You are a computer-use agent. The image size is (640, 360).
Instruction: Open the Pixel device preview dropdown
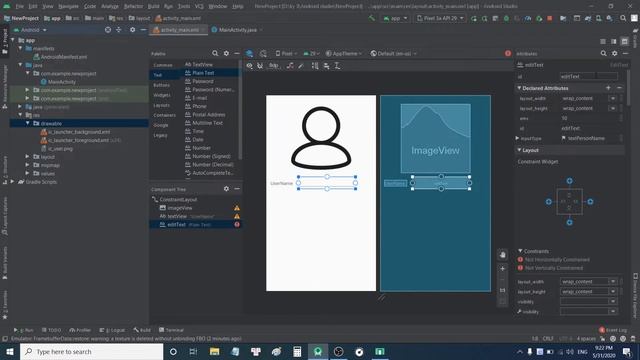pyautogui.click(x=286, y=53)
